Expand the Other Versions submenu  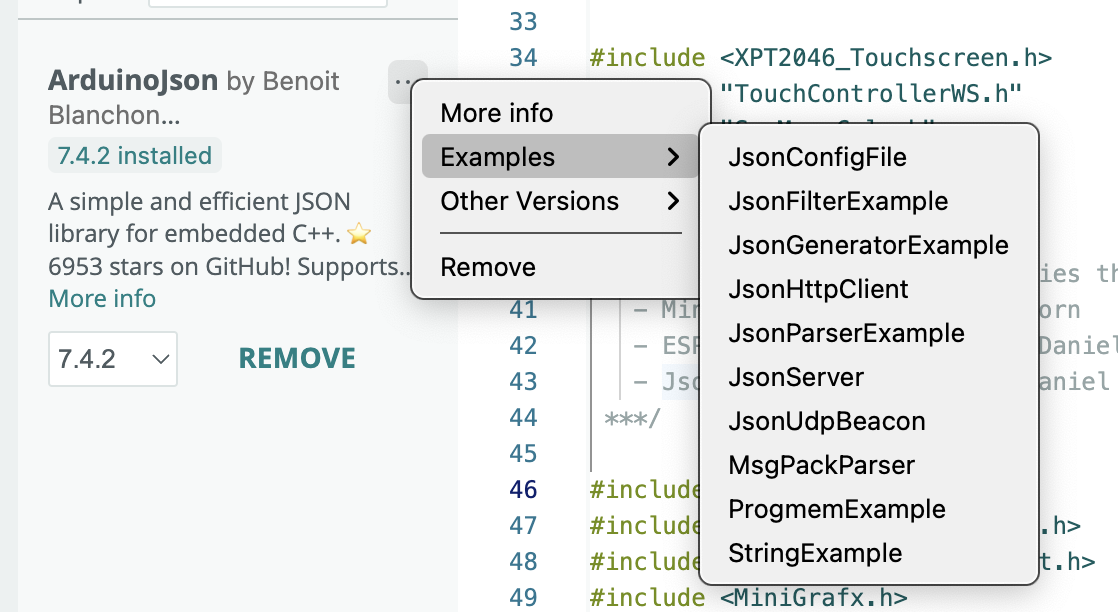coord(530,201)
